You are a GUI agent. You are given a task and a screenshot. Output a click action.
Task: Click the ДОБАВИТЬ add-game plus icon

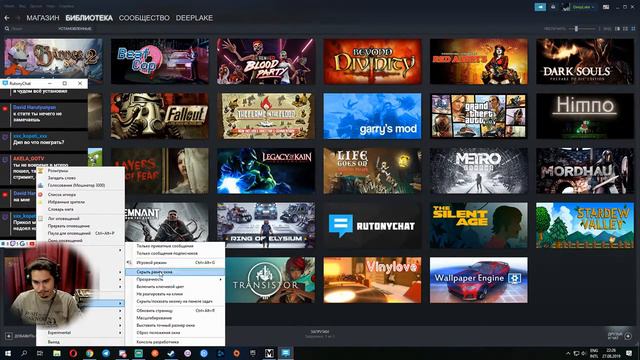(9, 336)
